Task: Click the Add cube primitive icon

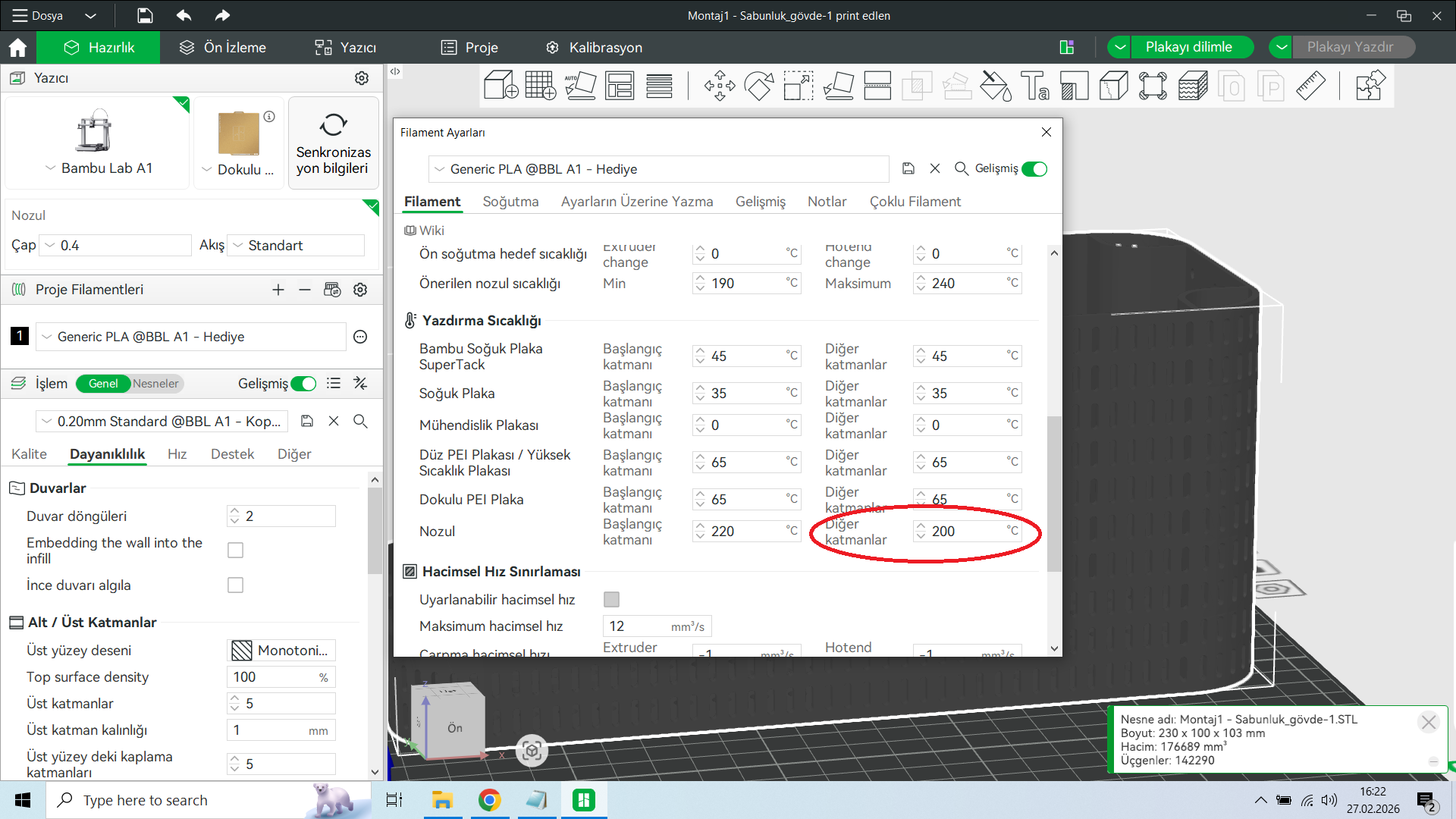Action: pyautogui.click(x=500, y=86)
